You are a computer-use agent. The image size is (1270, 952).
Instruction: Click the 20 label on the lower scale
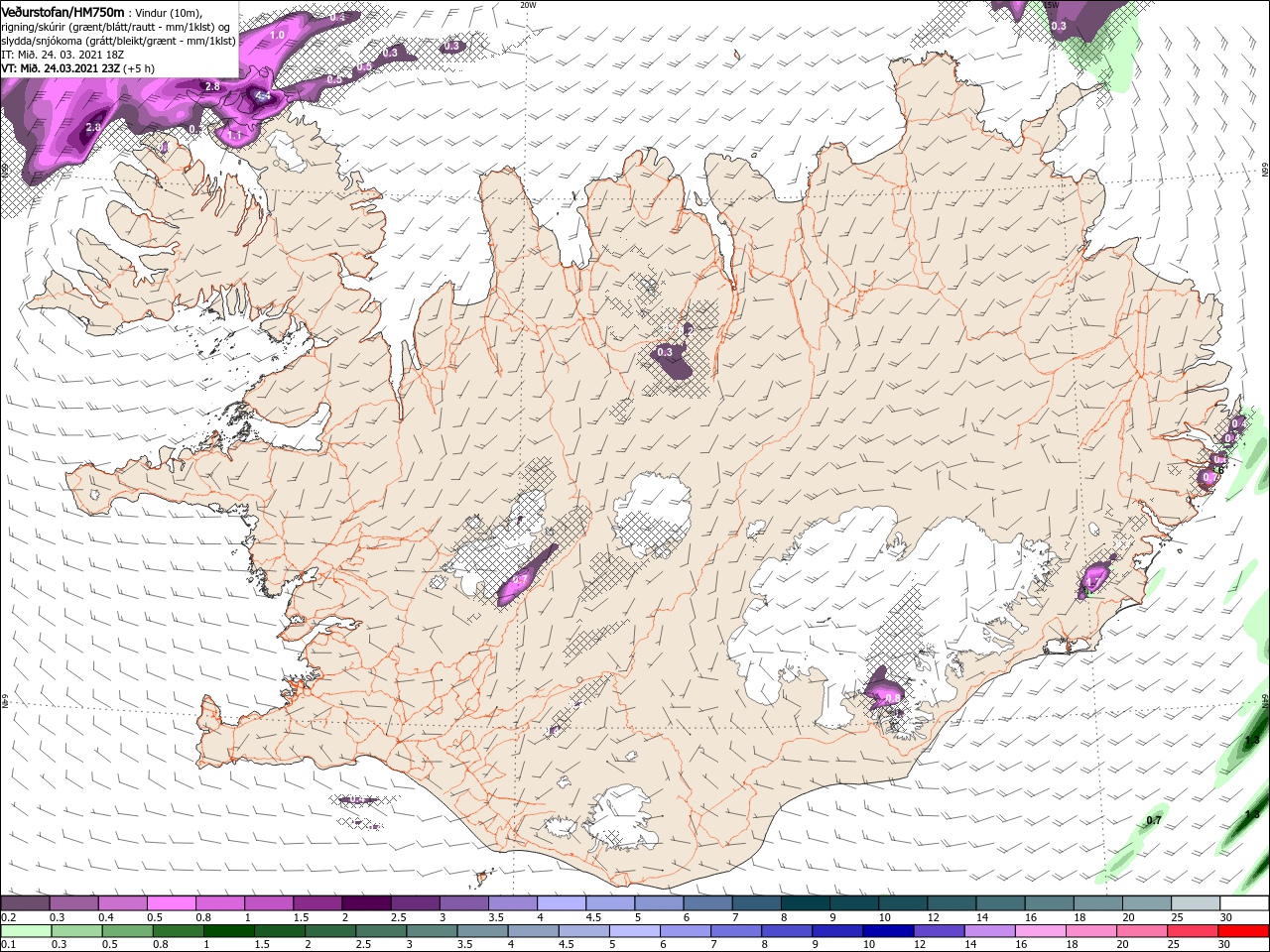coord(1122,944)
